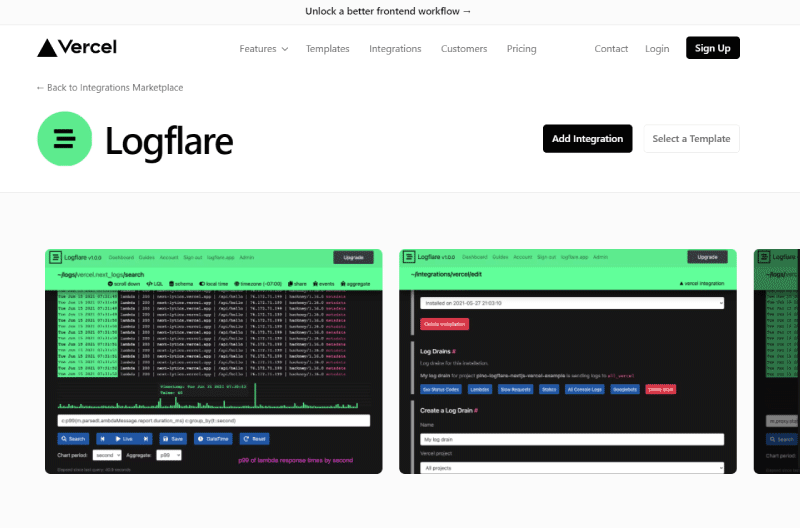Click the black Sign Up button
This screenshot has width=800, height=530.
pos(713,48)
